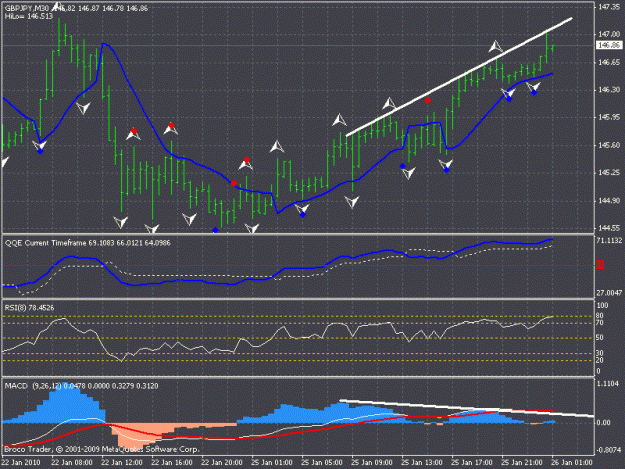Click the 147.35 price axis label
The image size is (625, 469).
pos(609,7)
